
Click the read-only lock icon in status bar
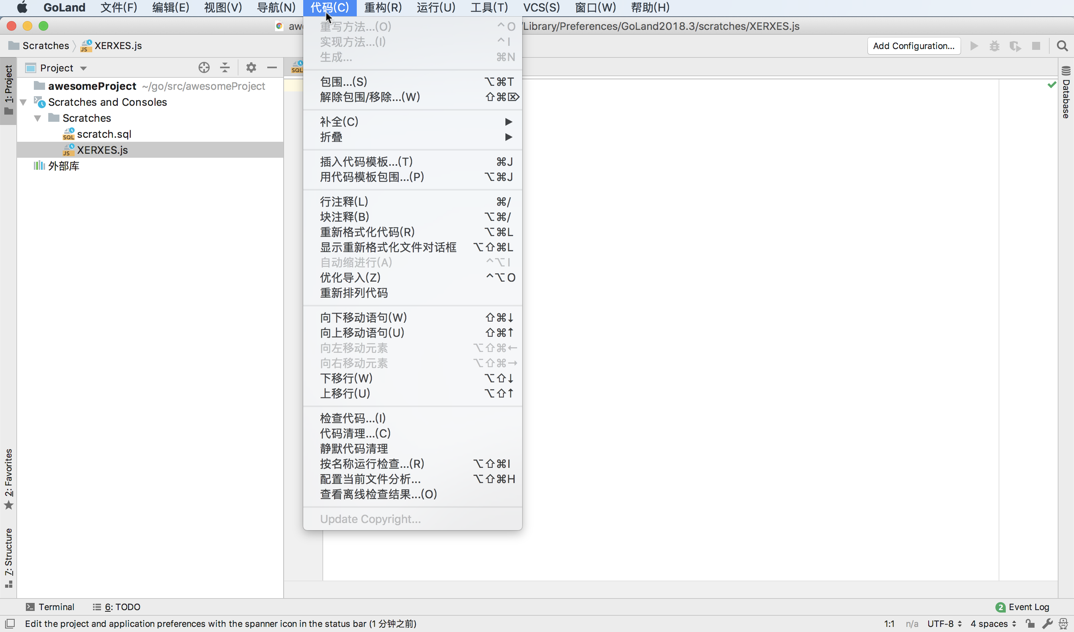(x=1030, y=624)
